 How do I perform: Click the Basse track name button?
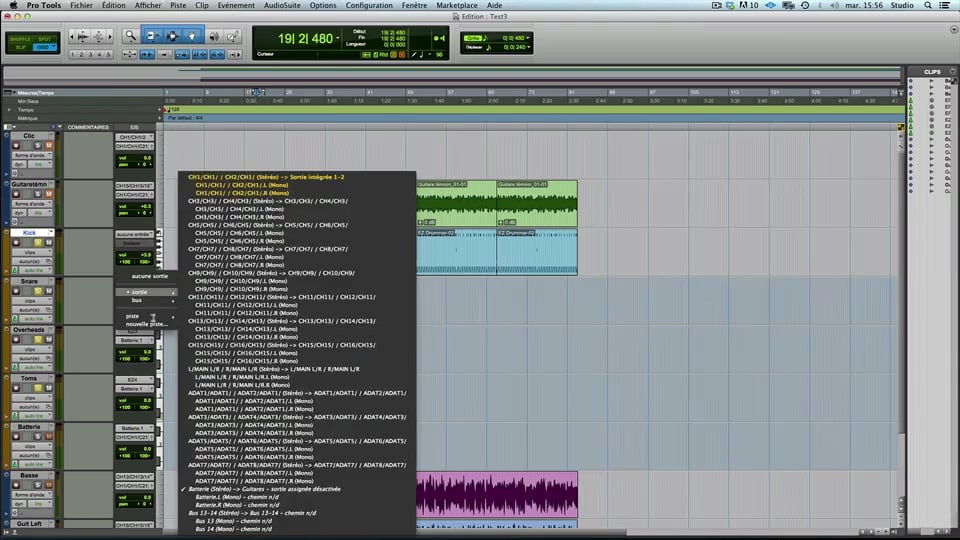(x=29, y=475)
